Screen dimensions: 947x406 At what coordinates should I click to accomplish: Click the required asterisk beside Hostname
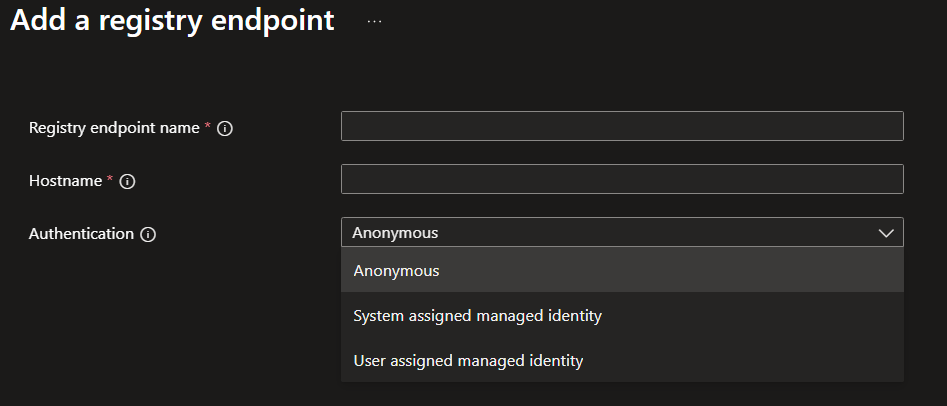coord(110,180)
